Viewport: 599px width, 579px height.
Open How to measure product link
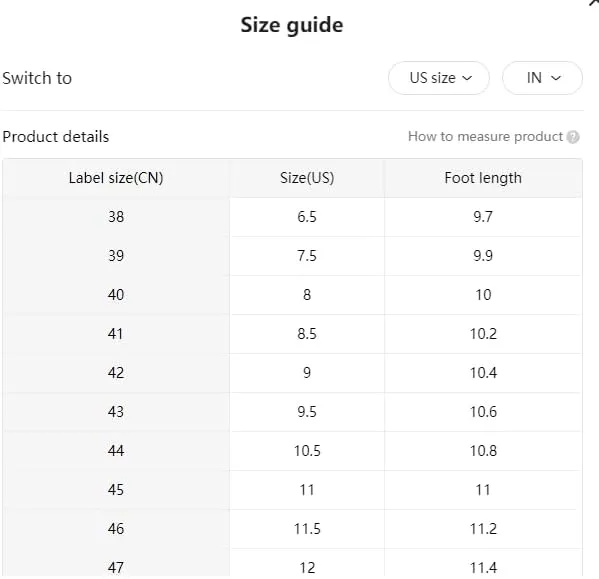pos(486,136)
